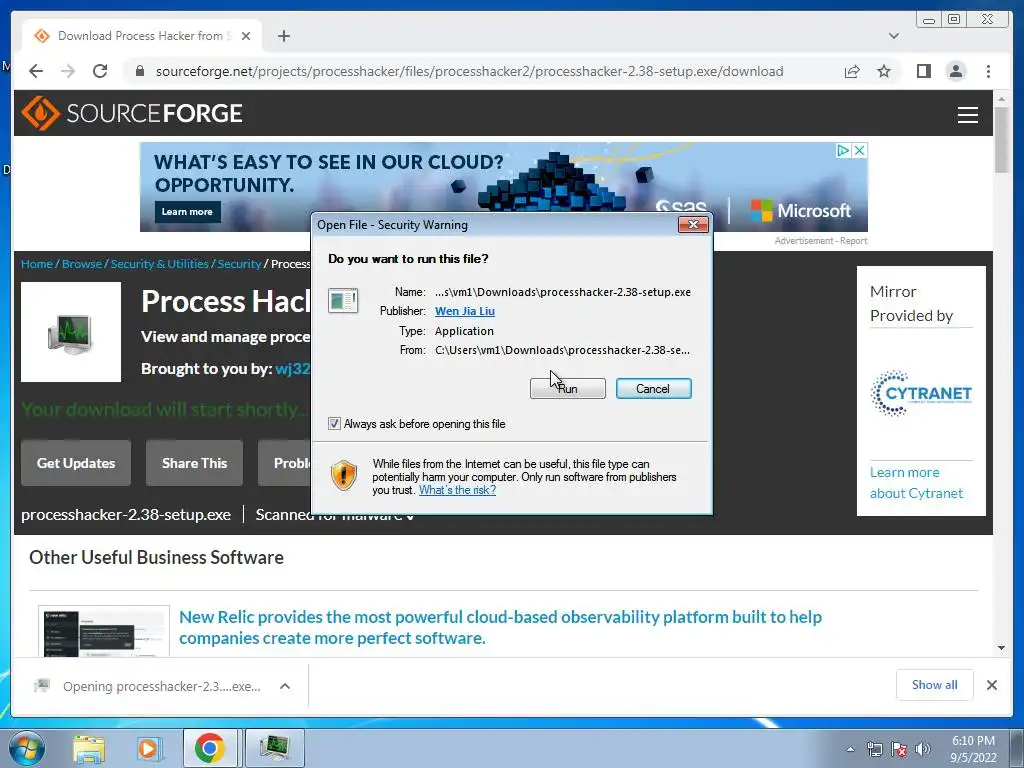The height and width of the screenshot is (768, 1024).
Task: Click Learn more in the SAS ad
Action: [x=187, y=212]
